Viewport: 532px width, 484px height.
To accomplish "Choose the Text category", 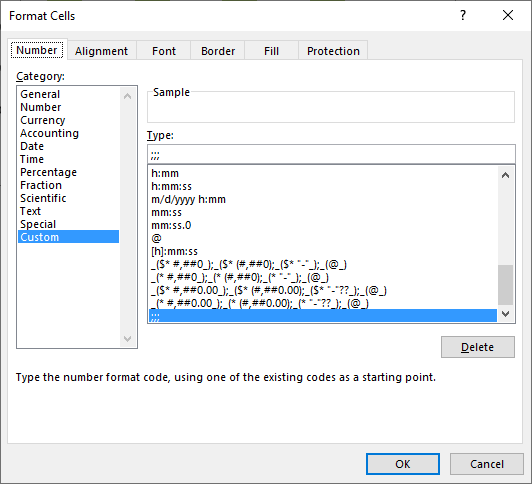I will tap(69, 211).
